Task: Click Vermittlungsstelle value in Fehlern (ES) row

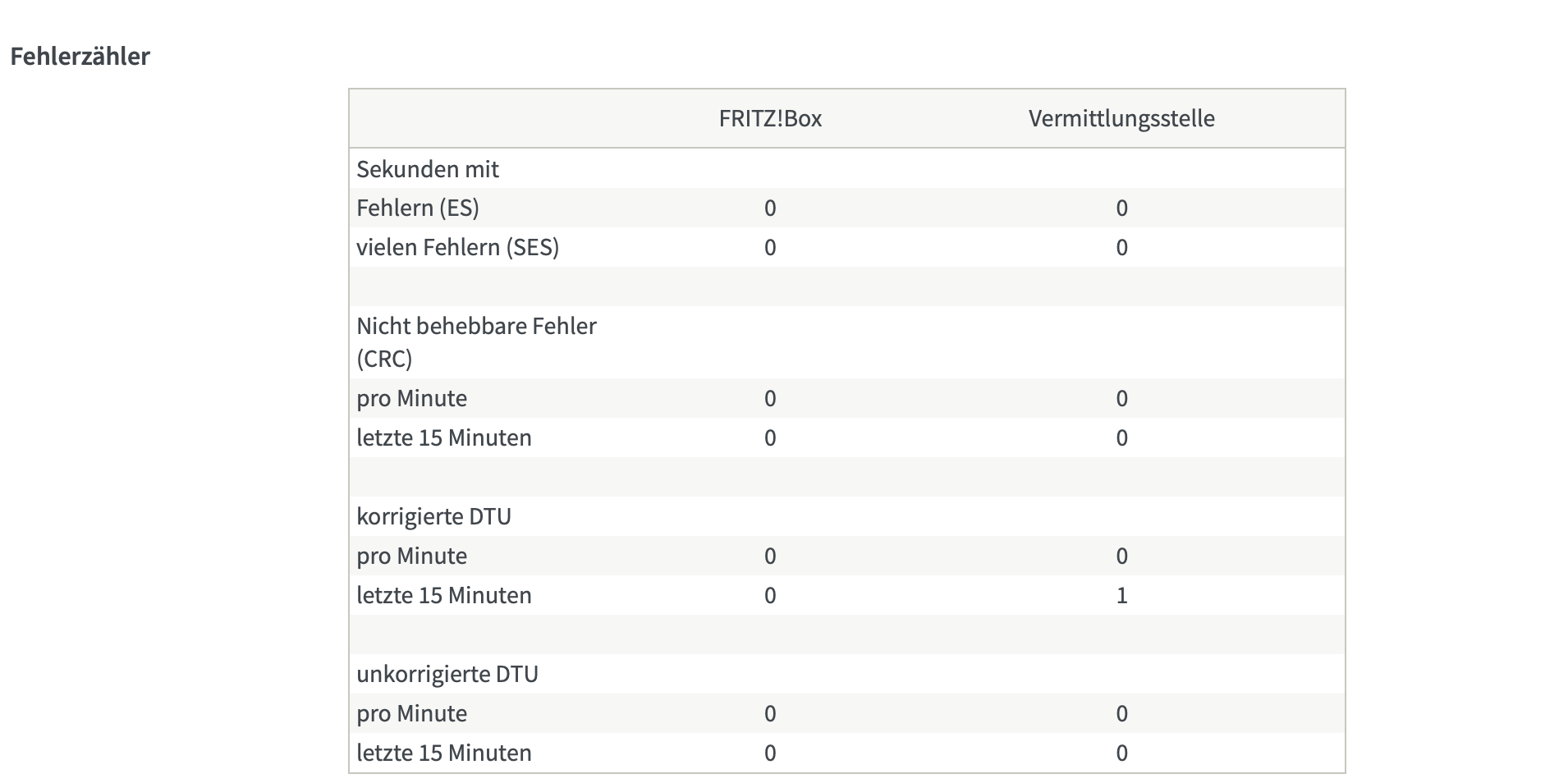Action: [1121, 208]
